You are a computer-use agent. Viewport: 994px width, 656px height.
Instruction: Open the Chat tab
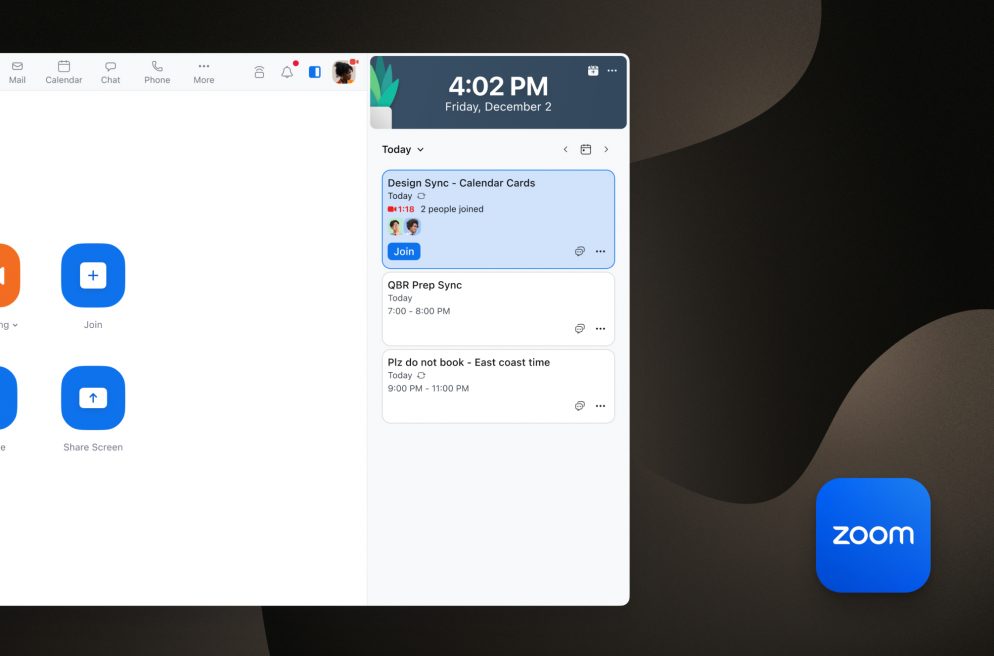(111, 72)
